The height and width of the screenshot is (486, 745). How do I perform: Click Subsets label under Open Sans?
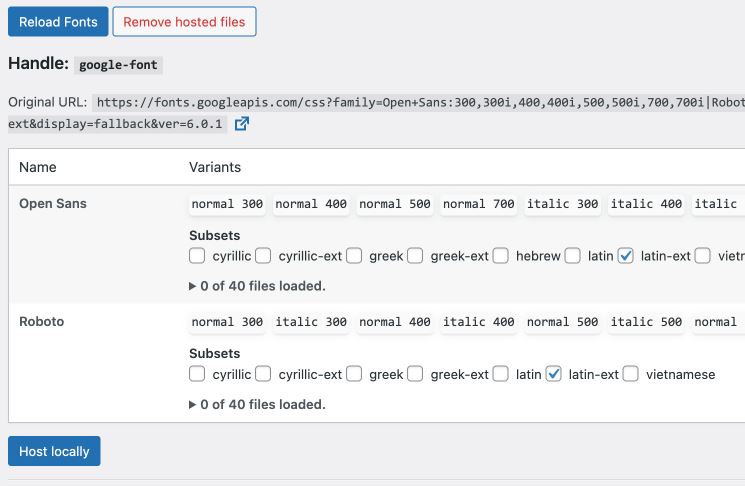click(x=214, y=236)
